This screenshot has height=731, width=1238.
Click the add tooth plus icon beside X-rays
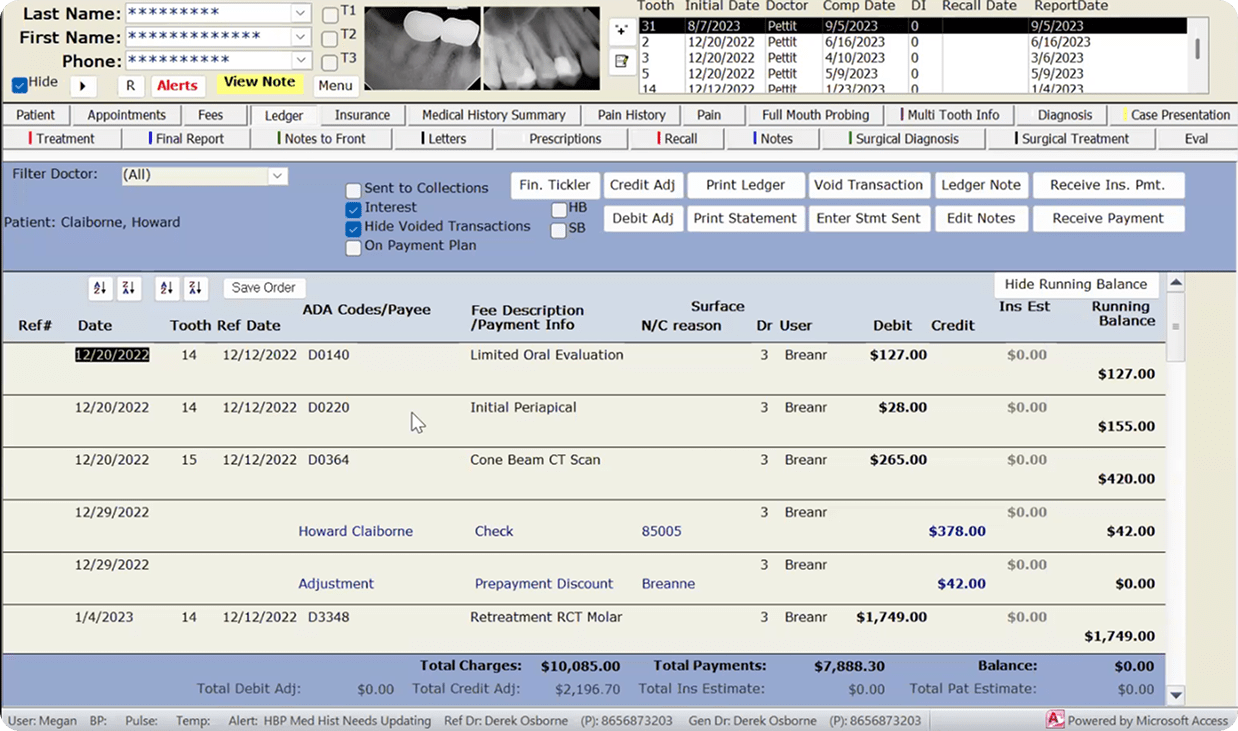pos(622,30)
